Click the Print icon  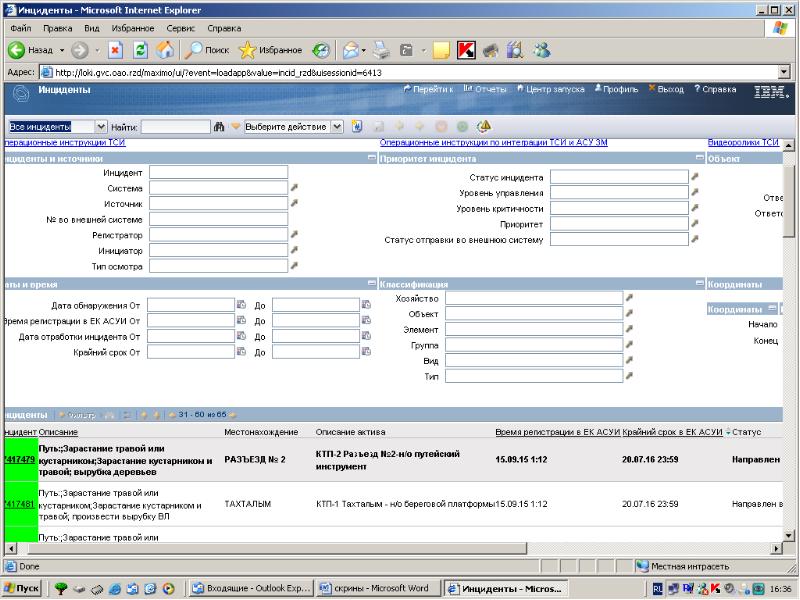click(x=381, y=50)
